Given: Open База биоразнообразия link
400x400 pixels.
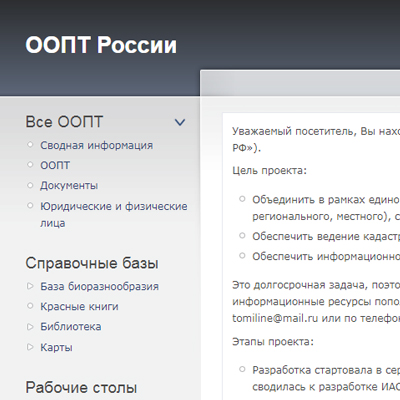Looking at the screenshot, I should [x=99, y=286].
